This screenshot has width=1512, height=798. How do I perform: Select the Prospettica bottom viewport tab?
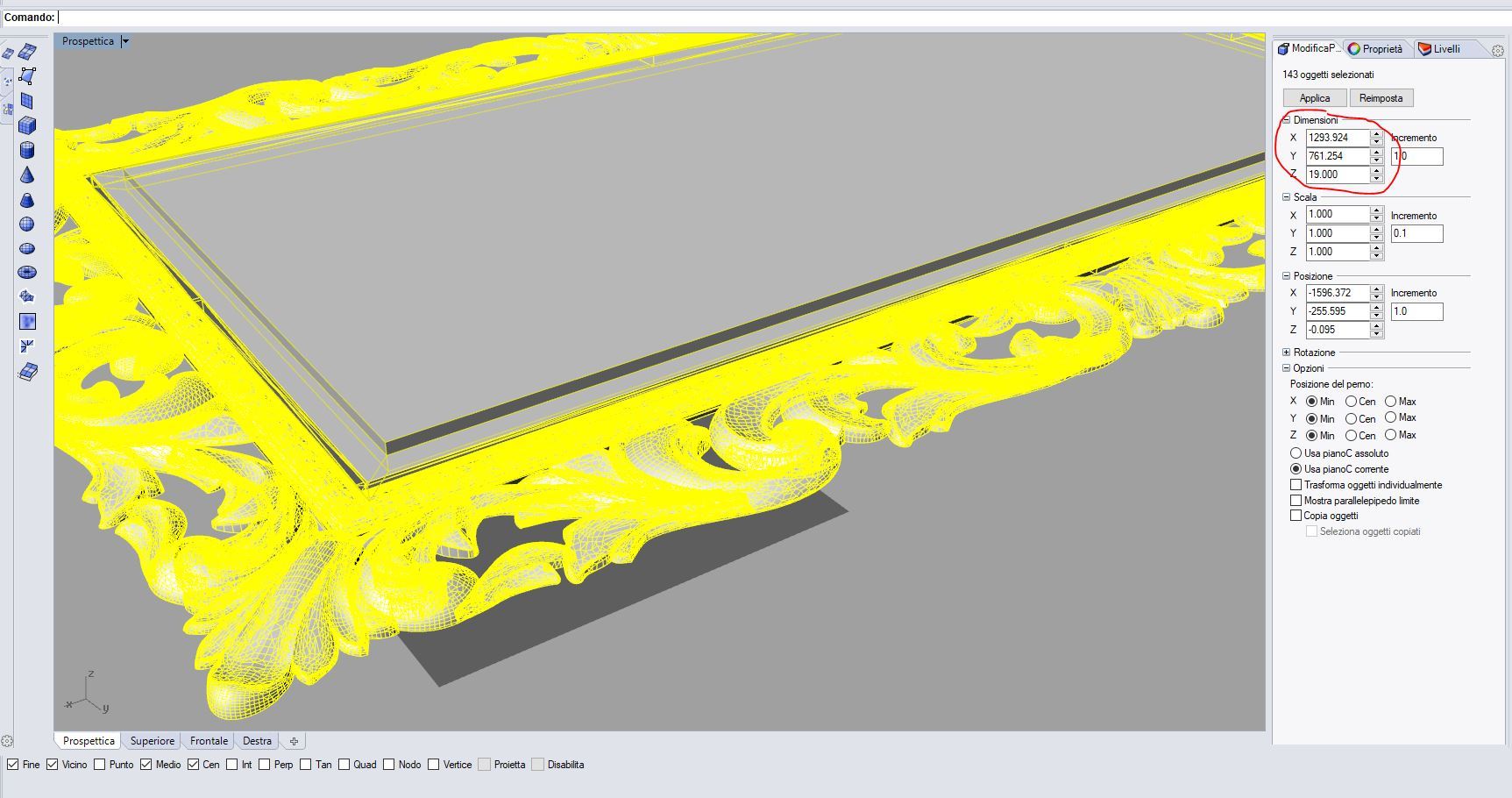[x=89, y=741]
